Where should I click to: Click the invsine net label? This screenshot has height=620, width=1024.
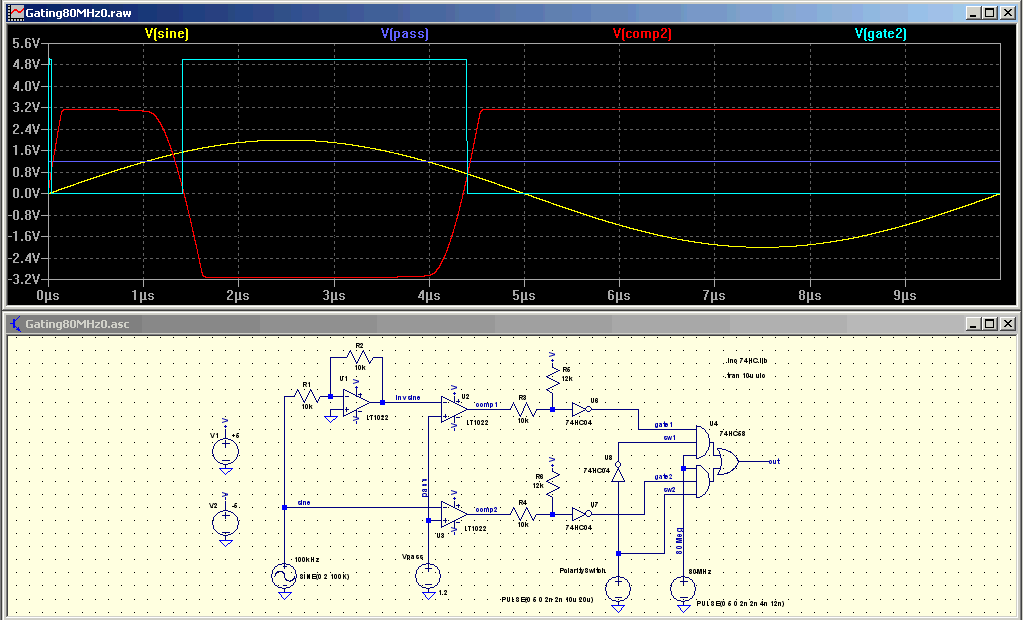[408, 397]
